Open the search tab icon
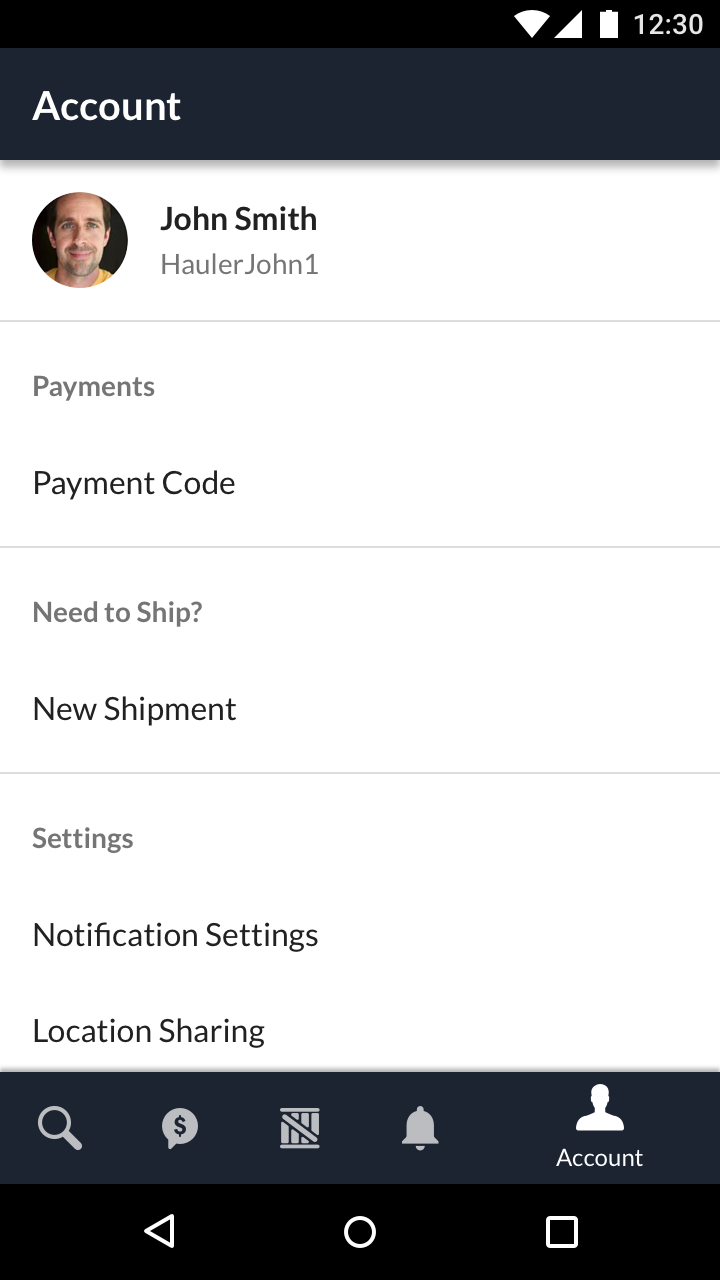This screenshot has width=720, height=1280. click(60, 1128)
